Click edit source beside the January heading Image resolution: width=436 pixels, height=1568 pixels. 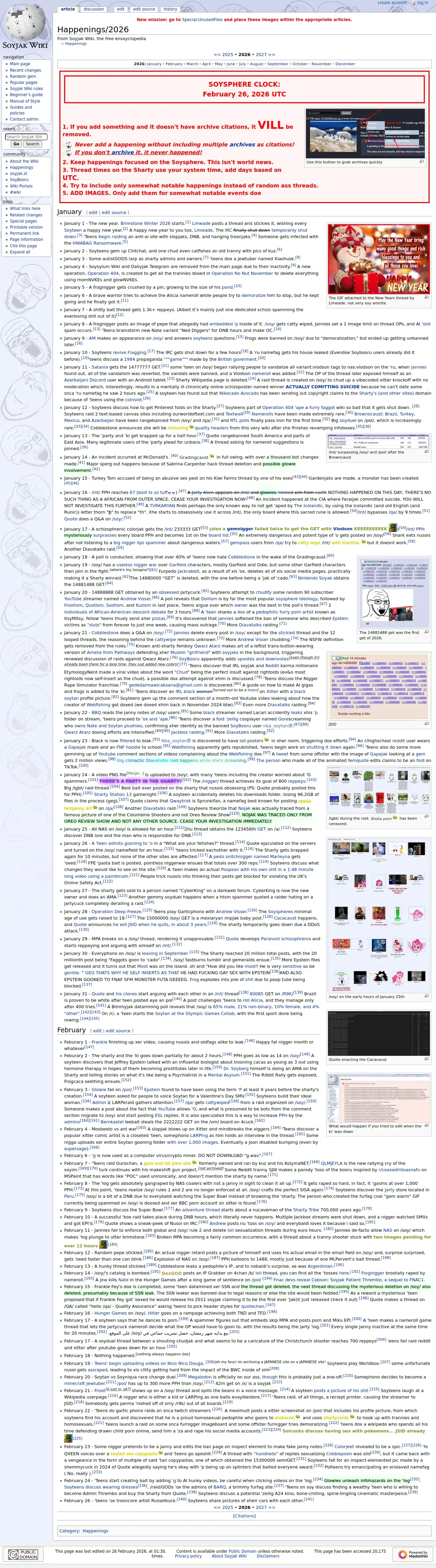click(x=114, y=212)
